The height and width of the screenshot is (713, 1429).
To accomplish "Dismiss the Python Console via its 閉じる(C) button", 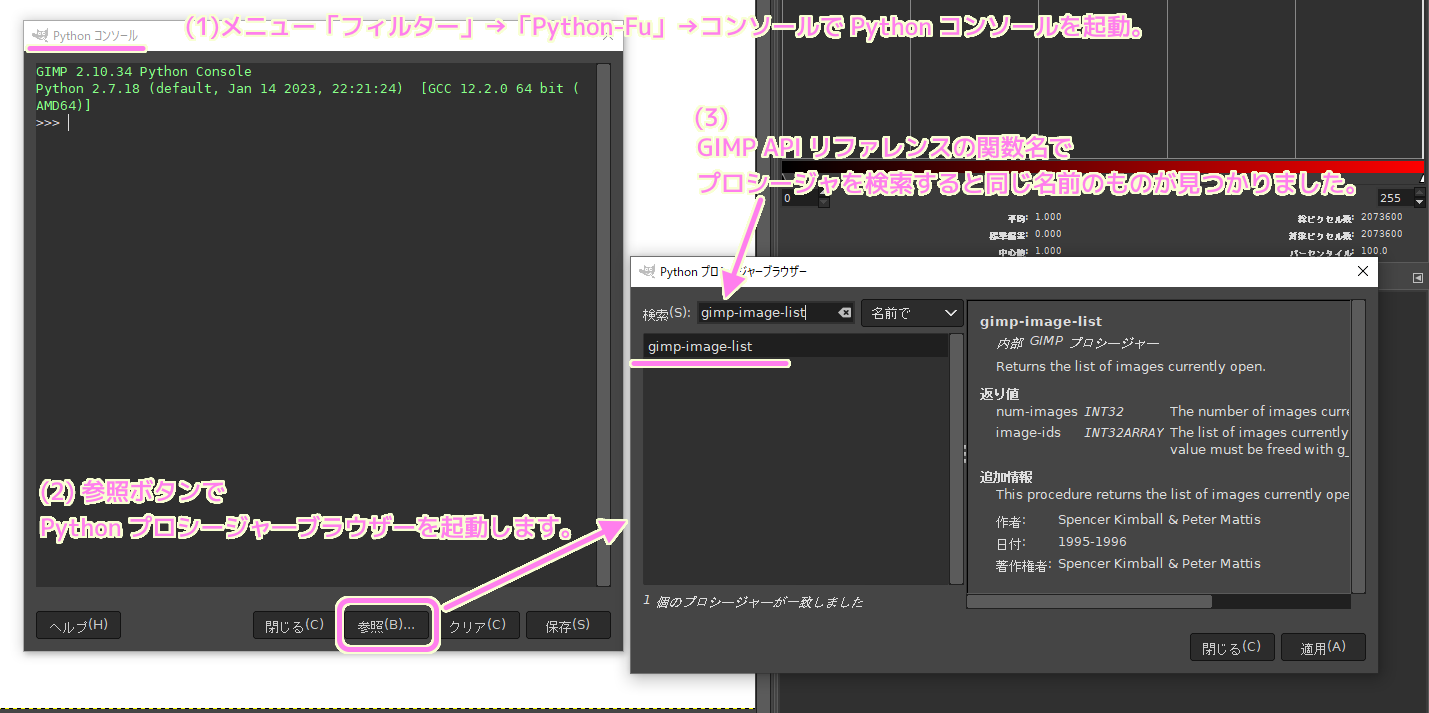I will click(291, 625).
